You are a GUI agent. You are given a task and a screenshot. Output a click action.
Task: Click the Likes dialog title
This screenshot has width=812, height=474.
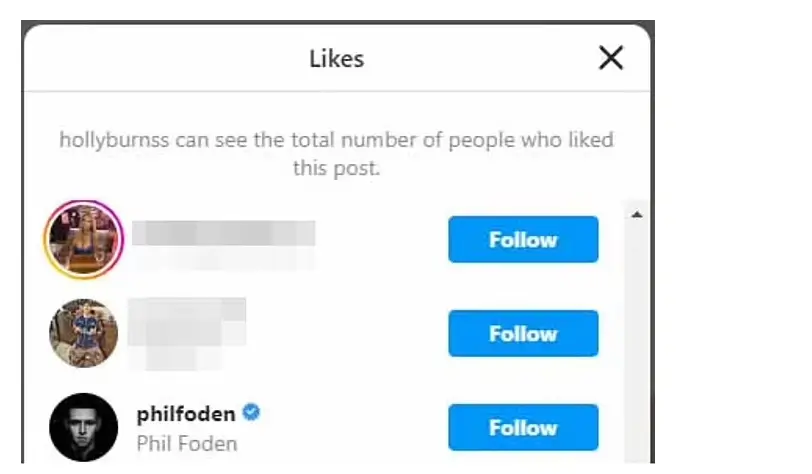(337, 59)
